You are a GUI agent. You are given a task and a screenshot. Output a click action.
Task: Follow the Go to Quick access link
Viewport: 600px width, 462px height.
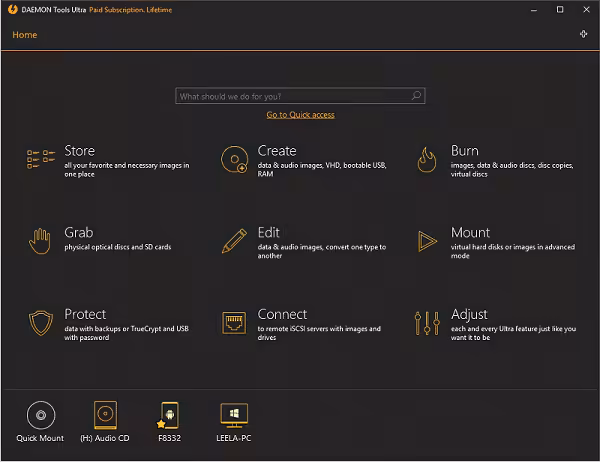[300, 115]
